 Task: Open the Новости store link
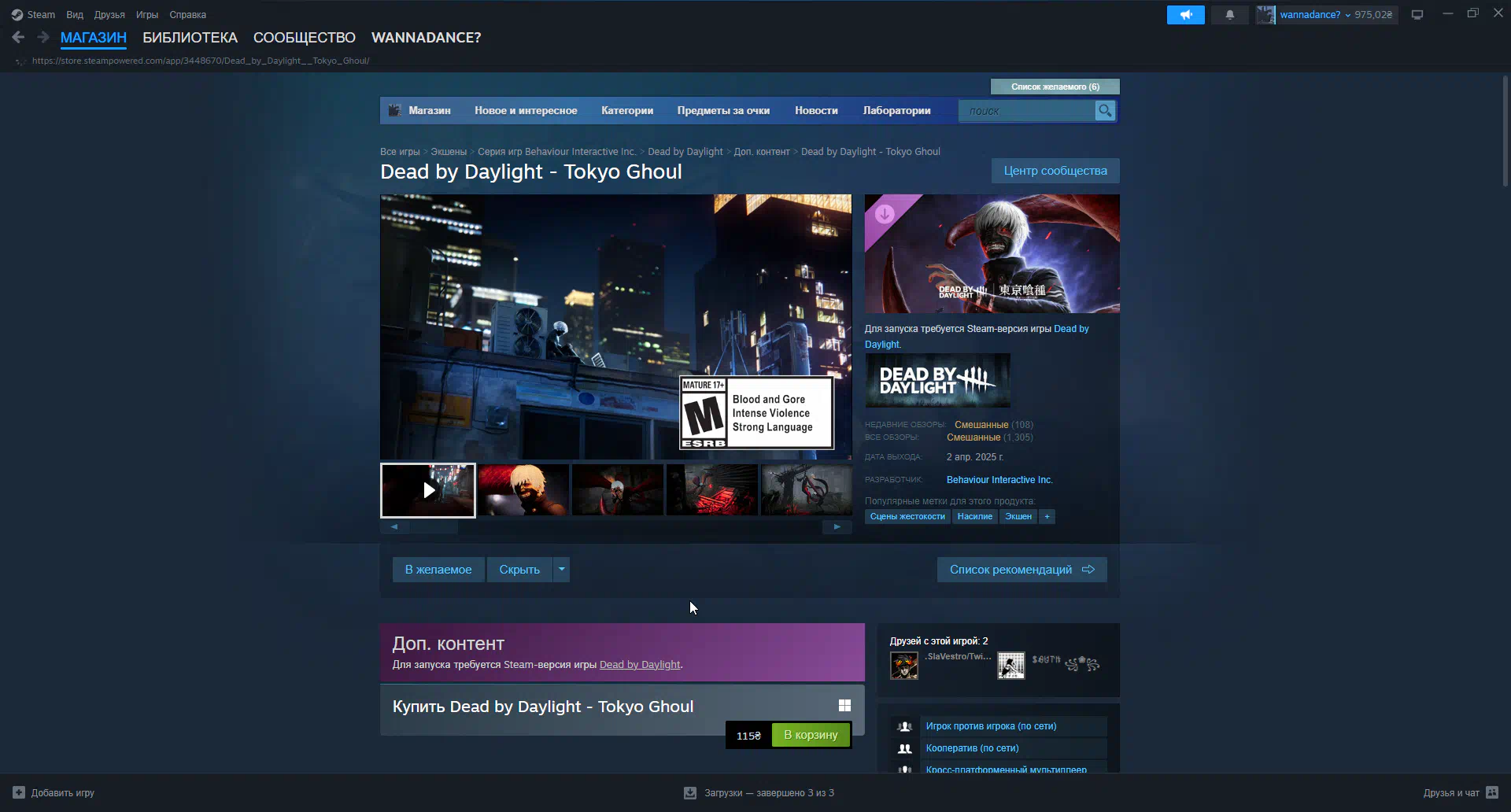click(x=816, y=111)
